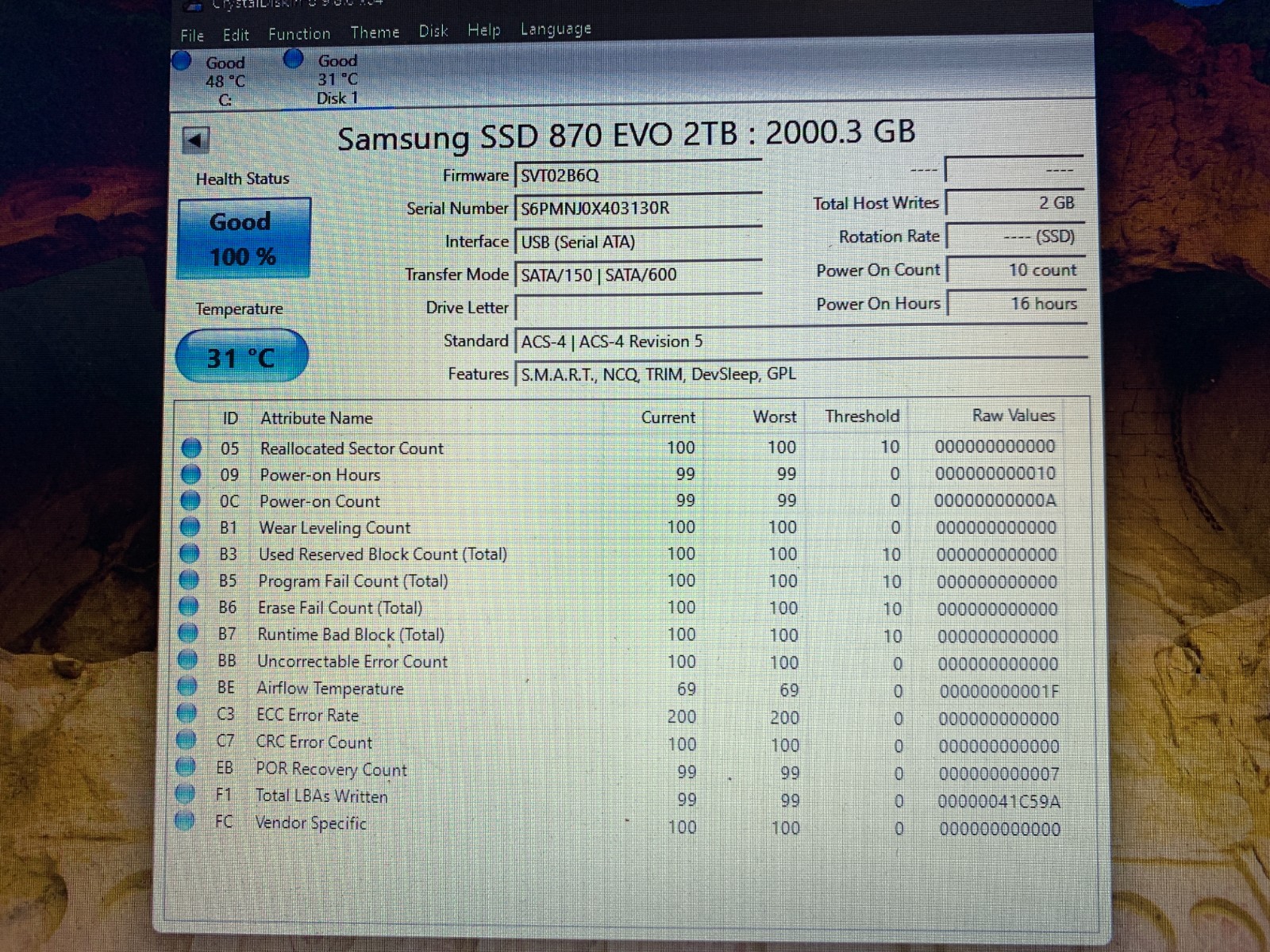Click status icon of Uncorrectable Error Count
Screen dimensions: 1270x952
pos(187,660)
